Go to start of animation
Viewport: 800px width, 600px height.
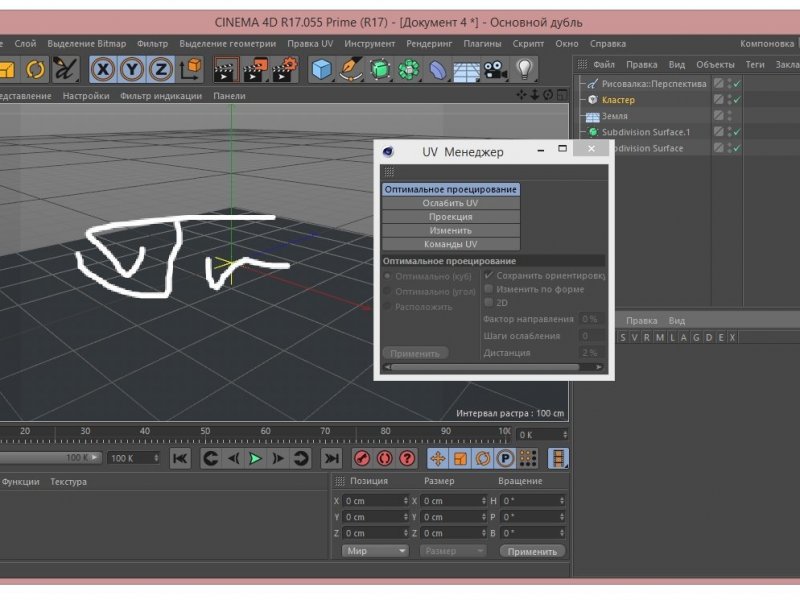pos(180,458)
